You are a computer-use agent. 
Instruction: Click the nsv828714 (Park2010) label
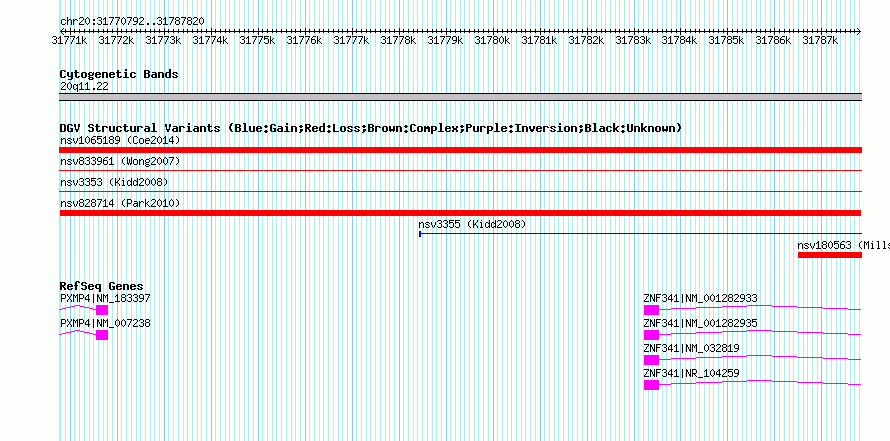[120, 203]
